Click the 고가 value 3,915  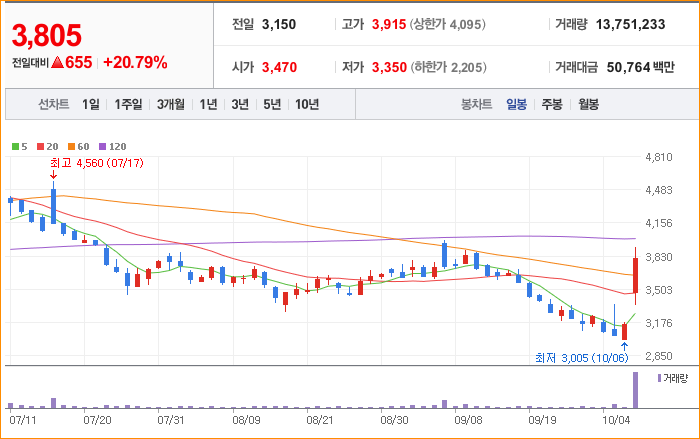coord(389,24)
